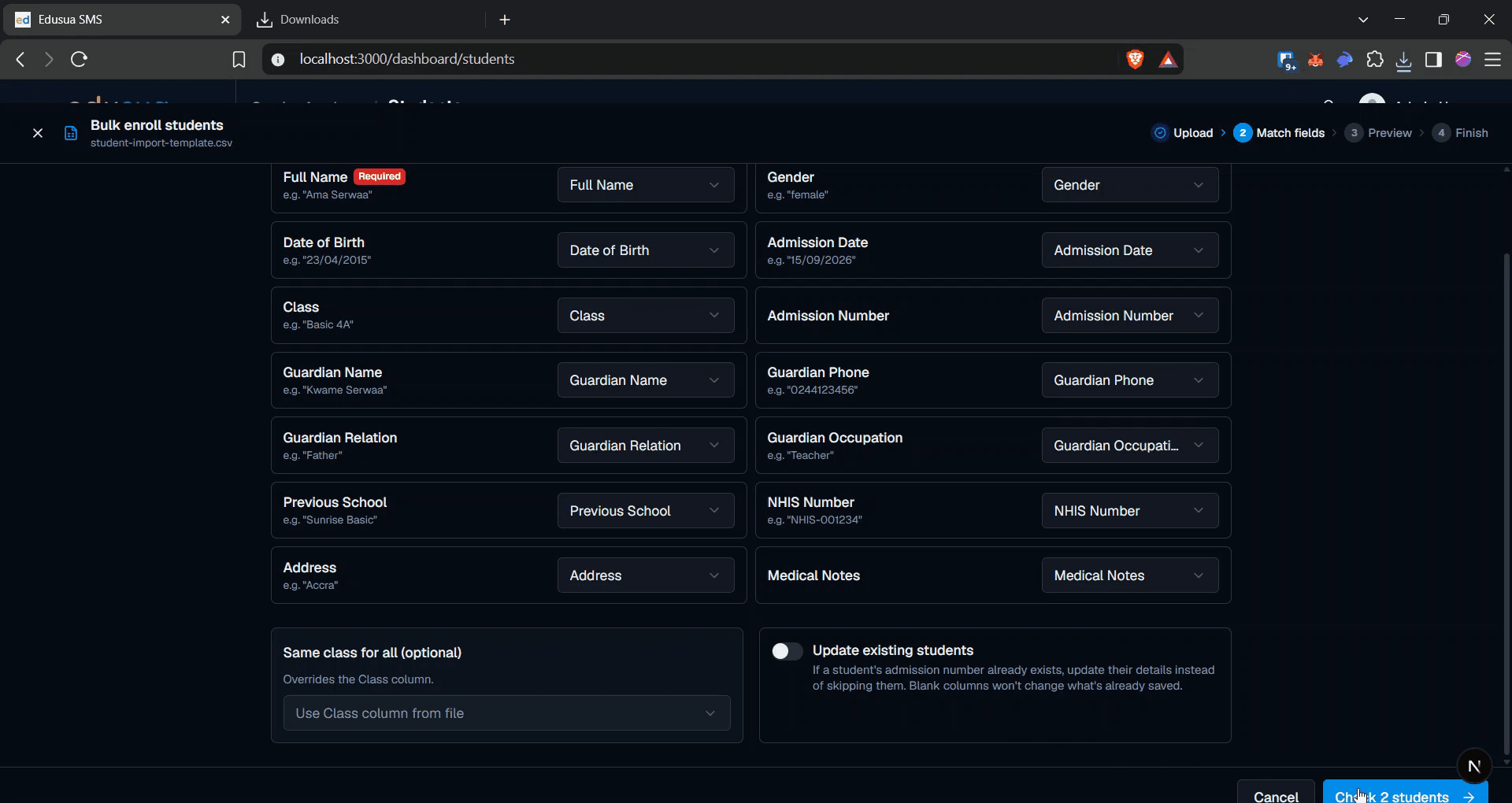Image resolution: width=1512 pixels, height=803 pixels.
Task: Click the CSV file document icon
Action: (x=71, y=133)
